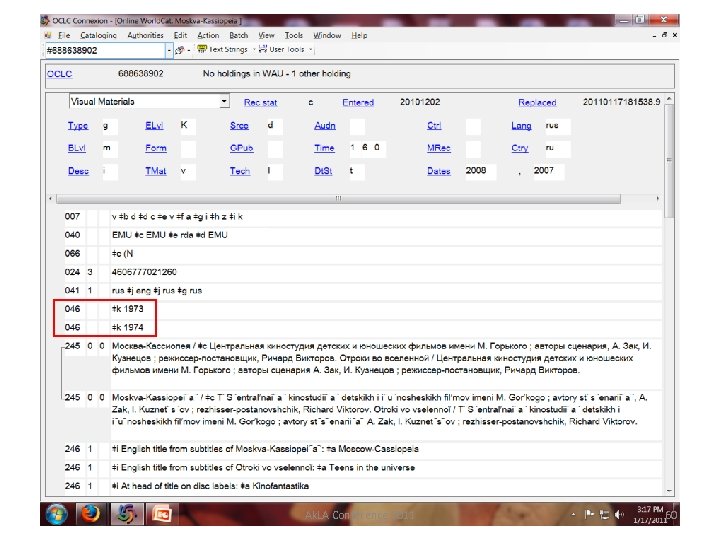Click the TMat fixed field link
Viewport: 720px width, 540px height.
point(156,171)
